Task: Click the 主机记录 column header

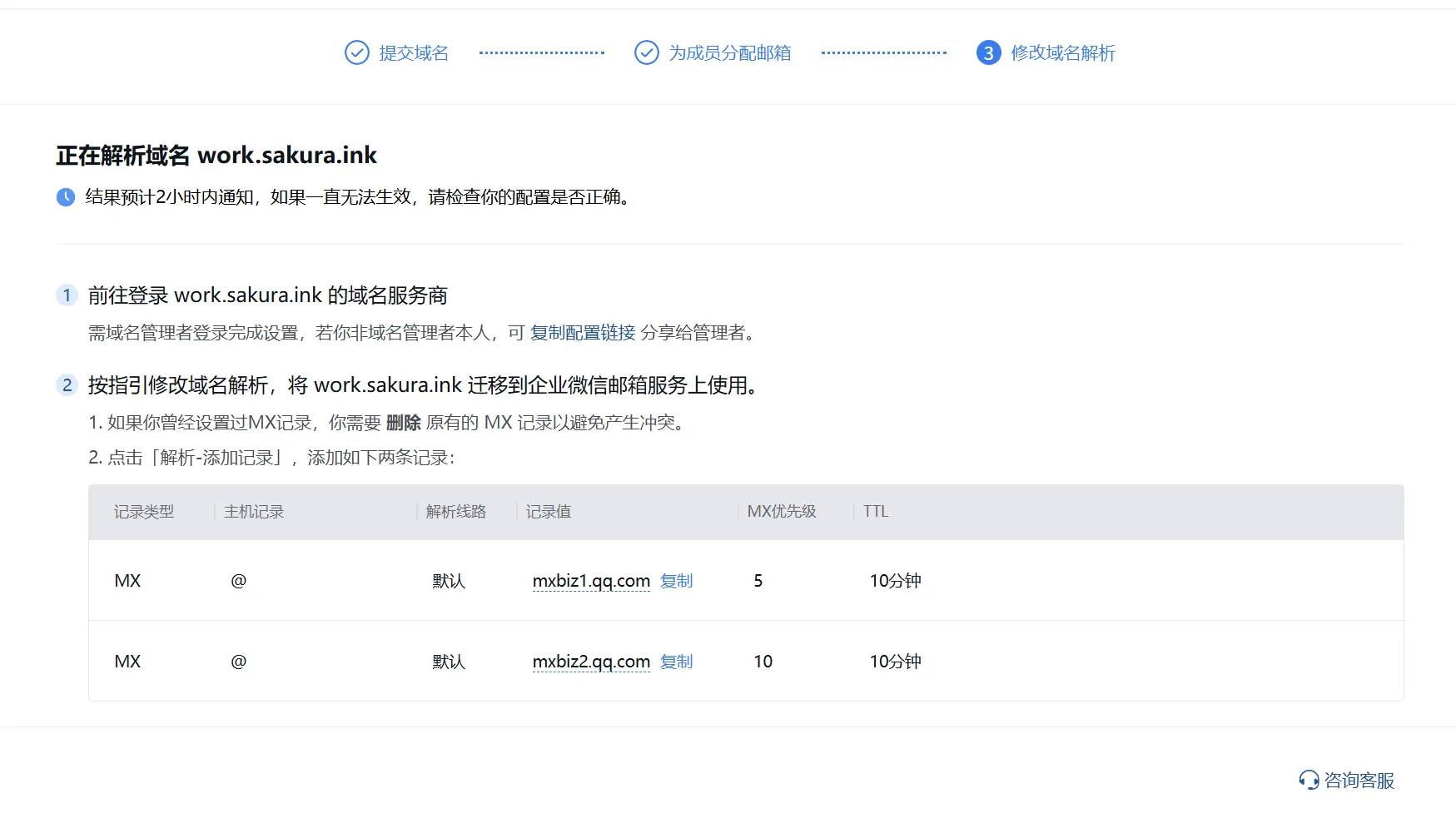Action: (x=254, y=512)
